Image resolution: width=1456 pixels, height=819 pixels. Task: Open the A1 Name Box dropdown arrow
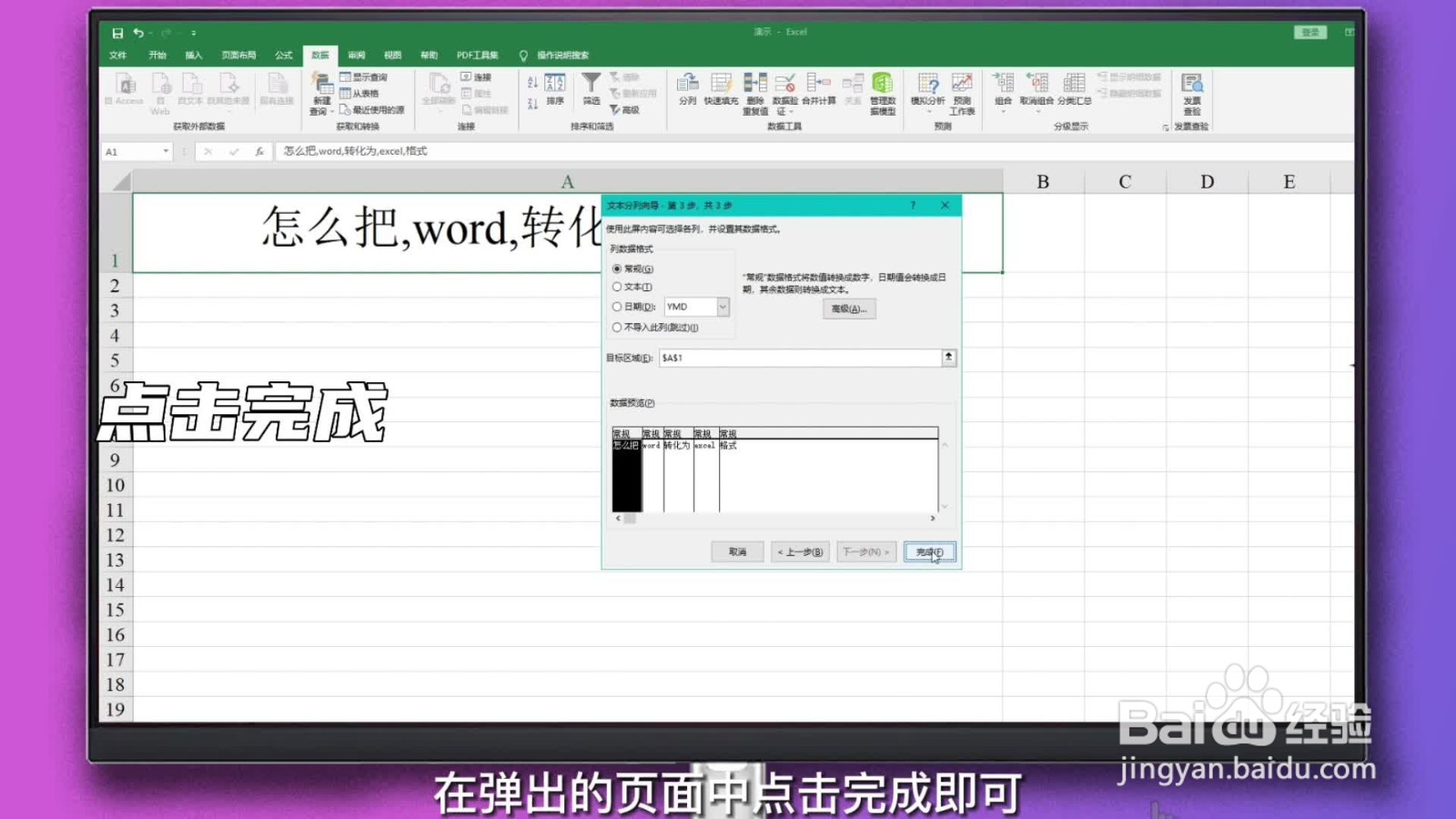tap(166, 151)
